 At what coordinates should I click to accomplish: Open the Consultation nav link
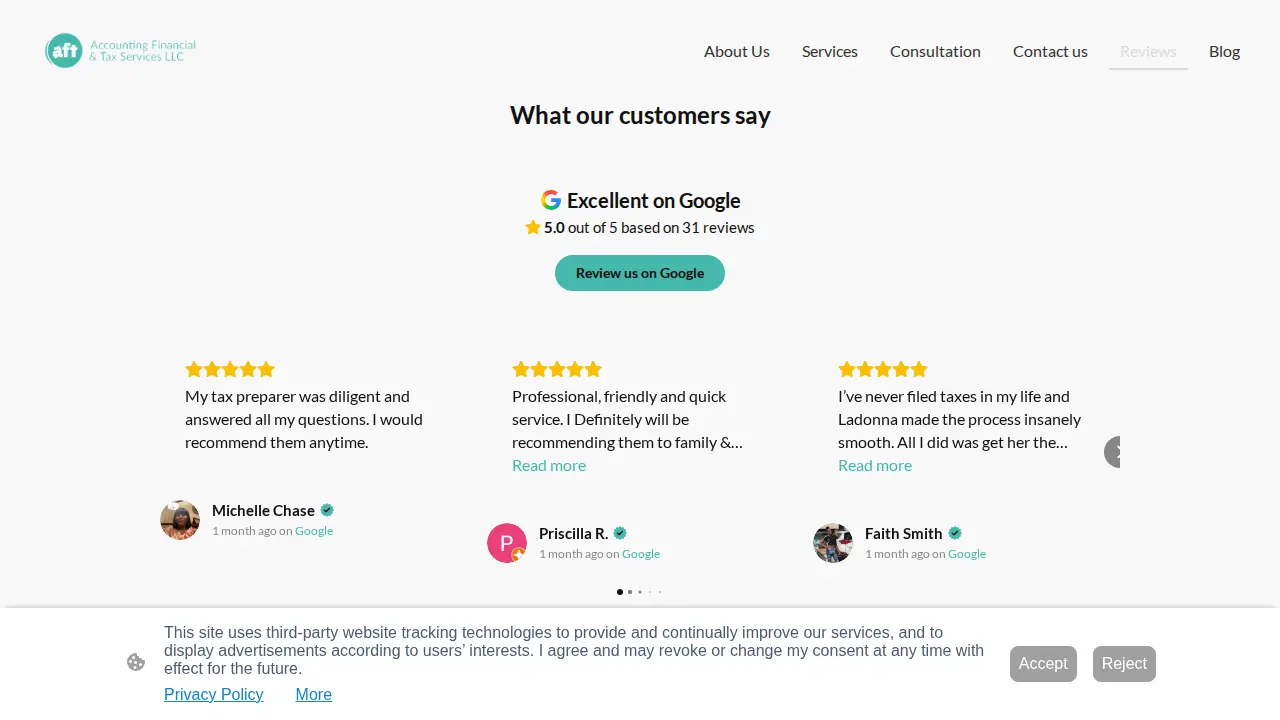coord(935,51)
